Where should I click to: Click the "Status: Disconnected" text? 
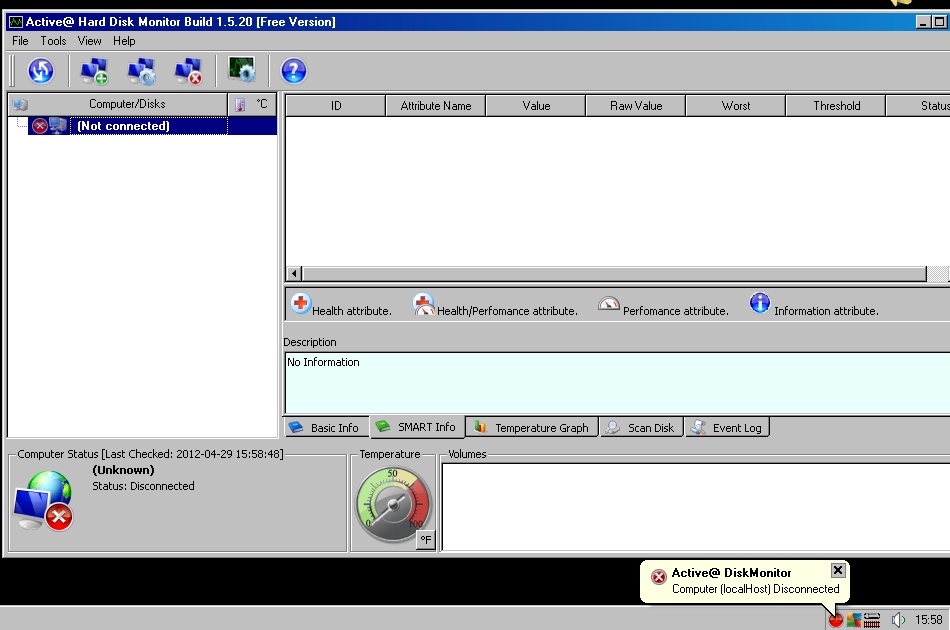143,486
